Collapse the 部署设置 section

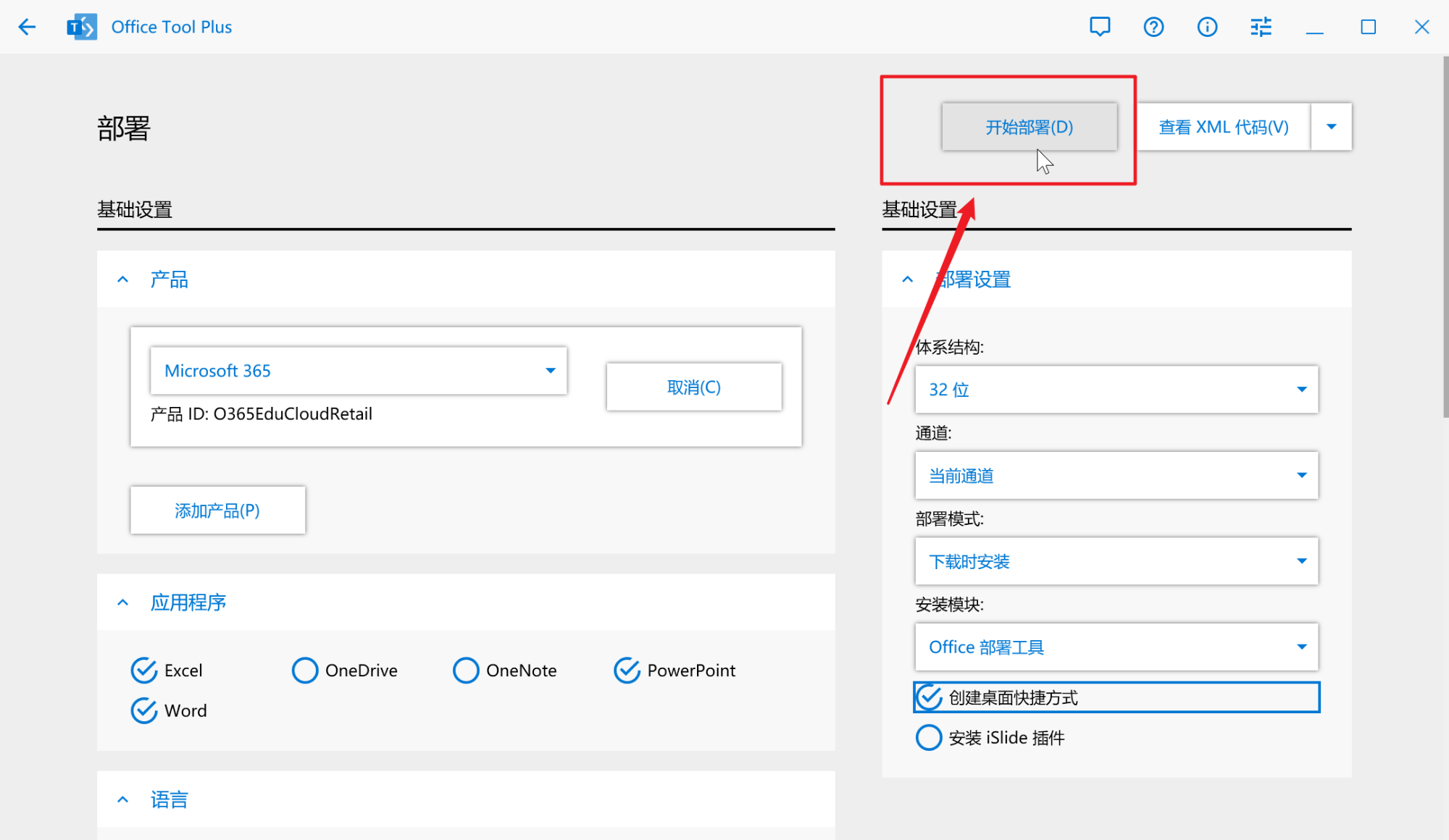pyautogui.click(x=908, y=280)
